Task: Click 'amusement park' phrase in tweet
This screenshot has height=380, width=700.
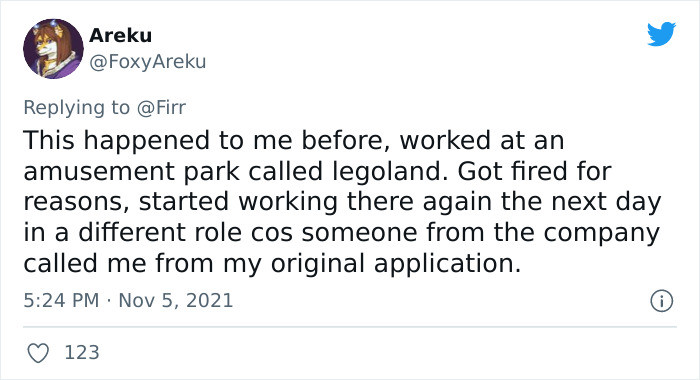Action: point(132,172)
